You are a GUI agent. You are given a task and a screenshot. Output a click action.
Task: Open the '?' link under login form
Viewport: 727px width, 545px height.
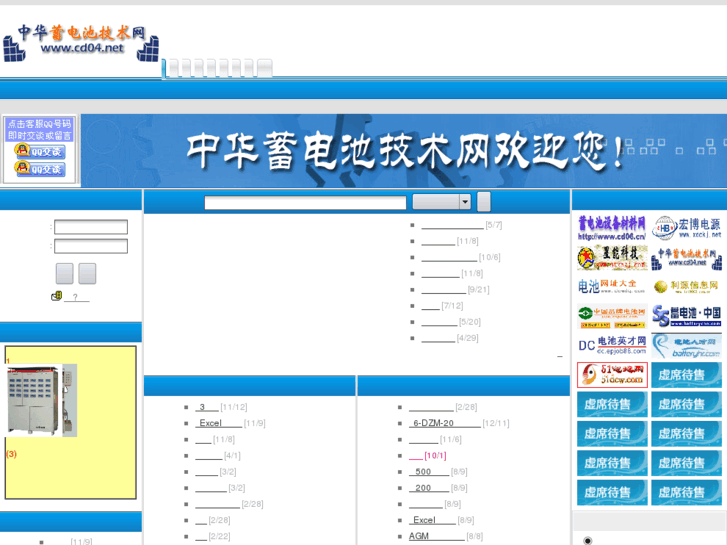coord(77,297)
